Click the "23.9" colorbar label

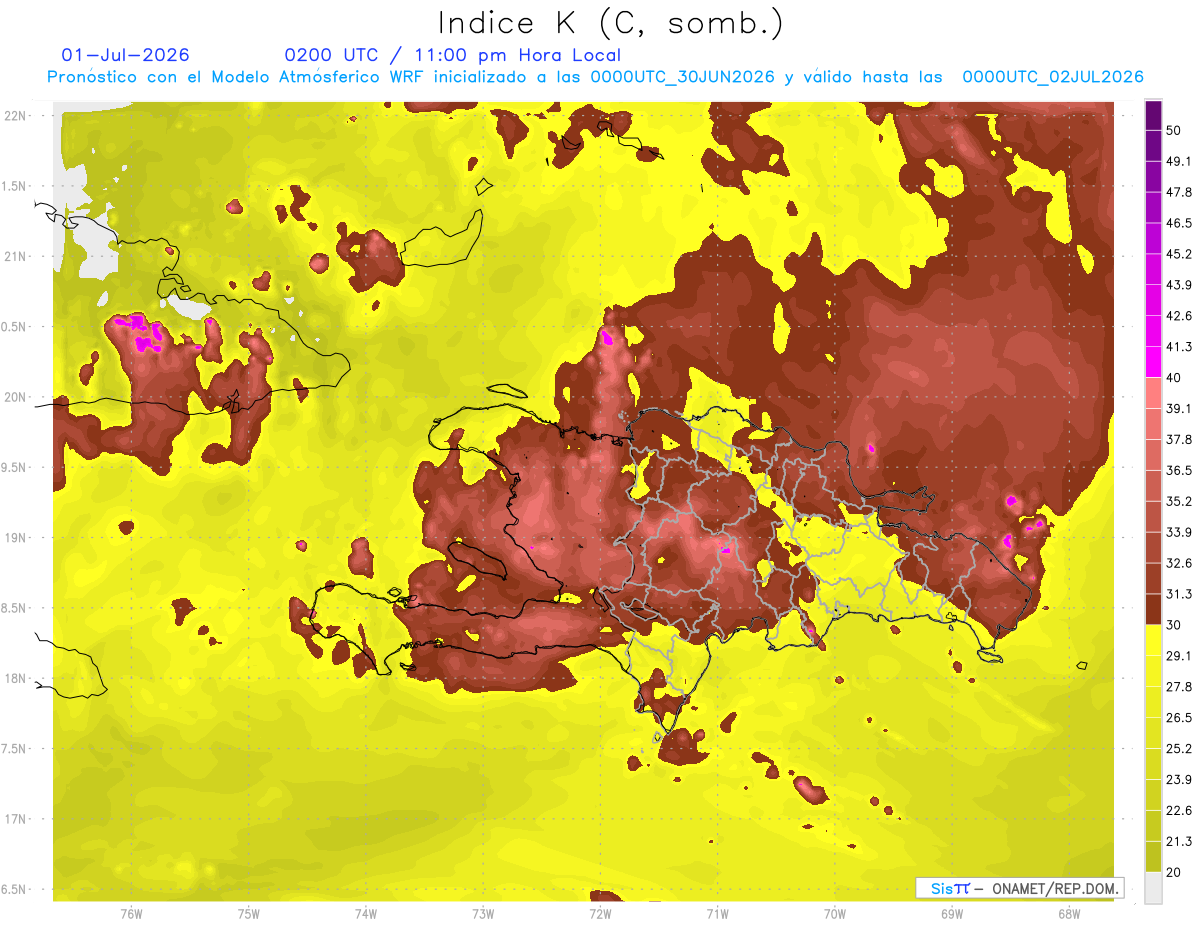point(1179,780)
